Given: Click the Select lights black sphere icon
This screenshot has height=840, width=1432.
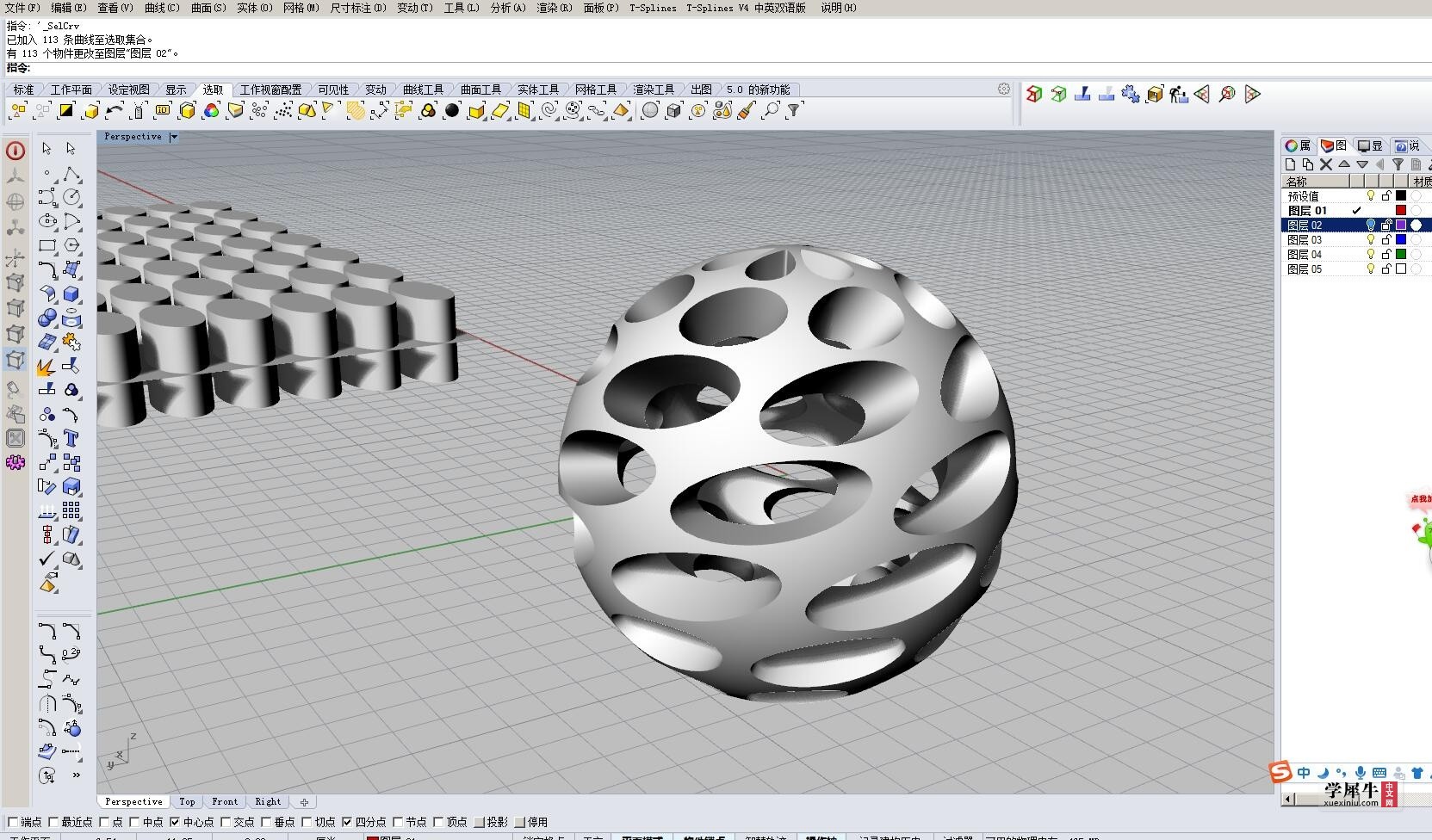Looking at the screenshot, I should [452, 110].
